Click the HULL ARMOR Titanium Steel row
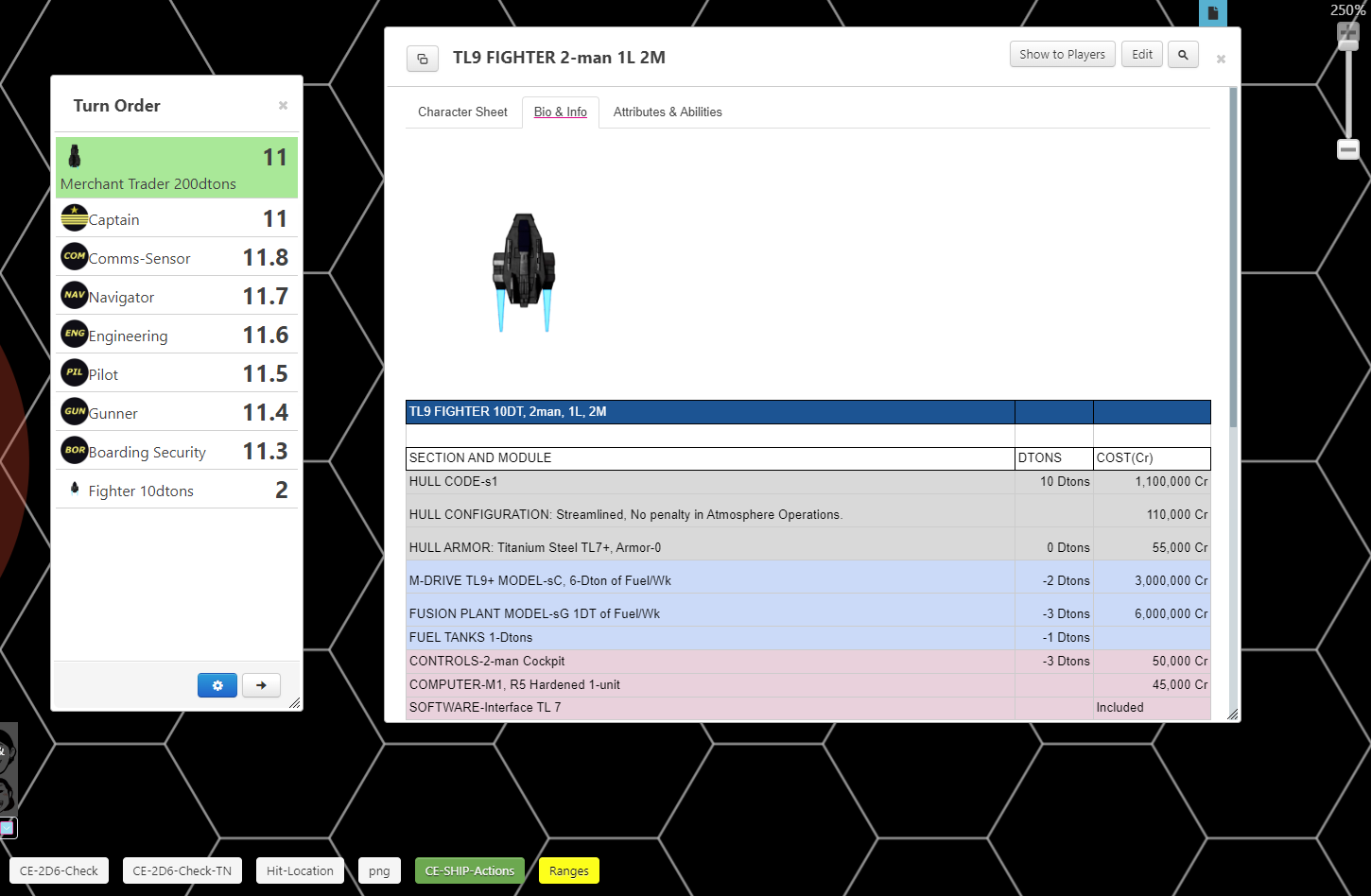1371x896 pixels. (808, 543)
